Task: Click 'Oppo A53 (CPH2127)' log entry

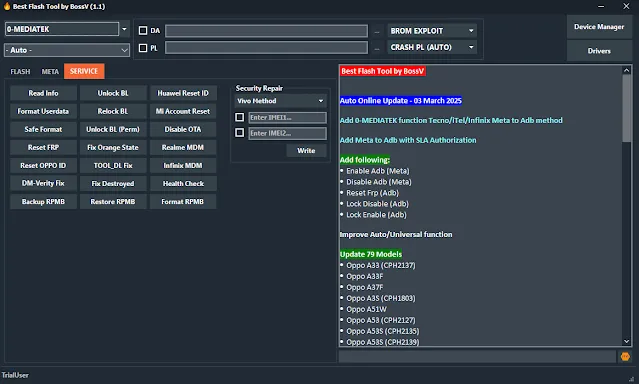Action: coord(381,320)
